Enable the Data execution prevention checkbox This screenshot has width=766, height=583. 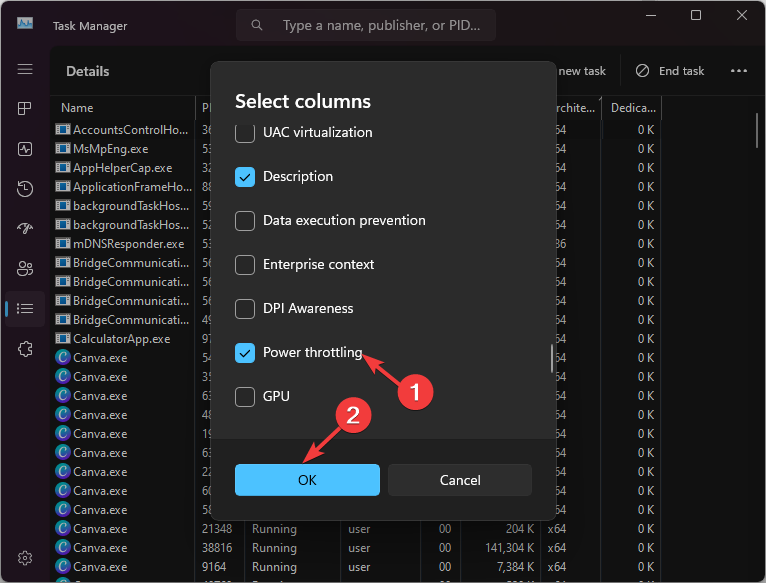click(x=245, y=220)
